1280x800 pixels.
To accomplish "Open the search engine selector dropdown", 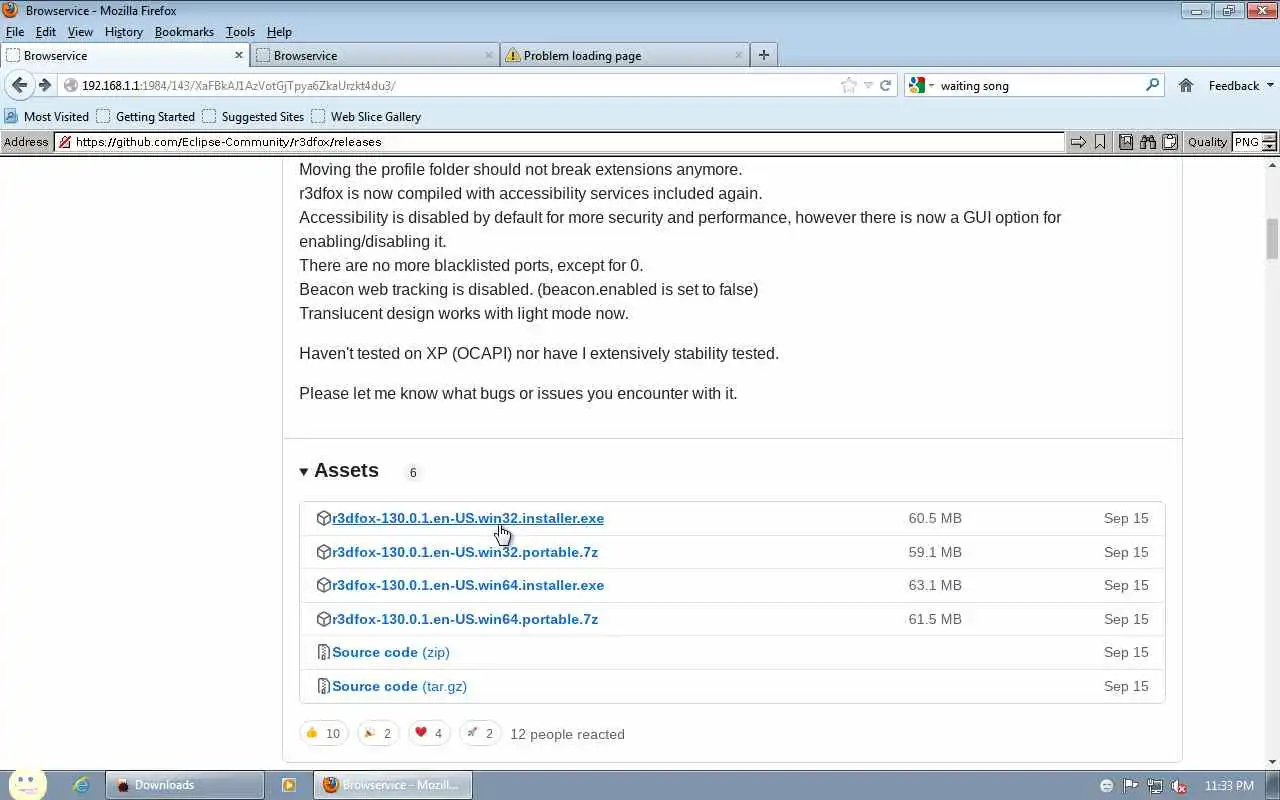I will click(931, 86).
